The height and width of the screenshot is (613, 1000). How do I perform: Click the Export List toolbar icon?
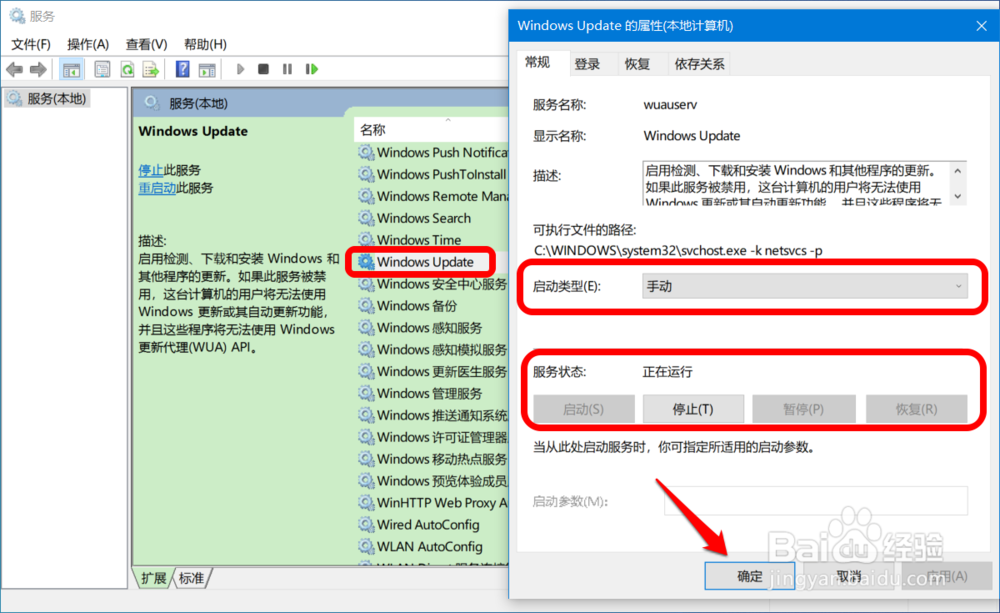pyautogui.click(x=151, y=69)
